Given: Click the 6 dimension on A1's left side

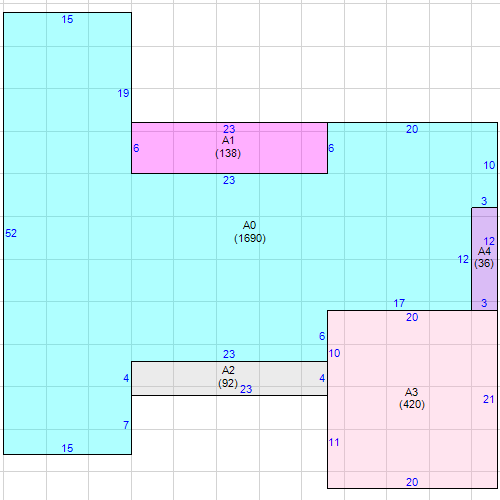Looking at the screenshot, I should point(136,148).
